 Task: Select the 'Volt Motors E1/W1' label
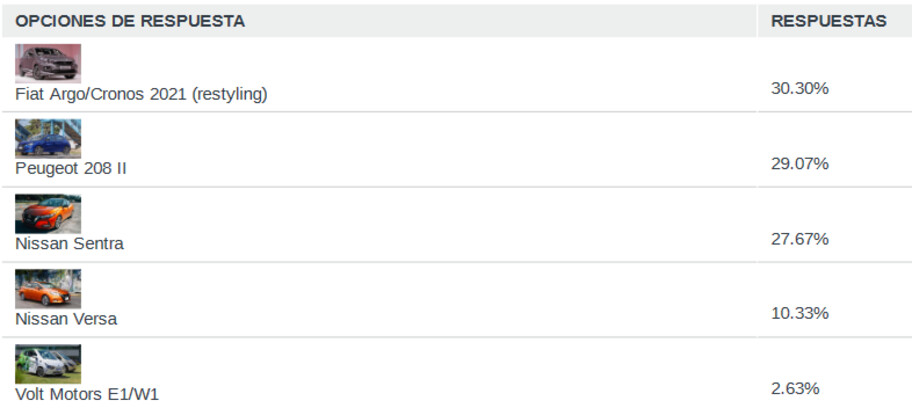(87, 394)
